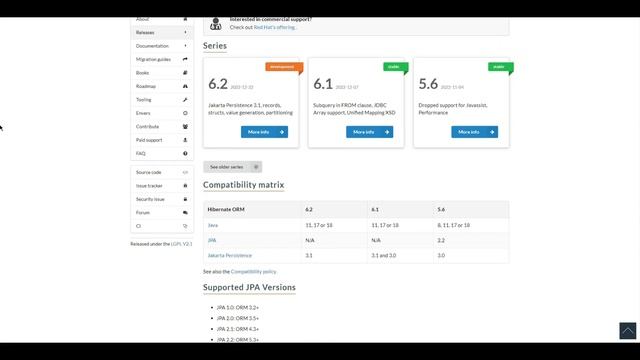
Task: Follow the LGPL V2.1 license link
Action: [x=182, y=244]
